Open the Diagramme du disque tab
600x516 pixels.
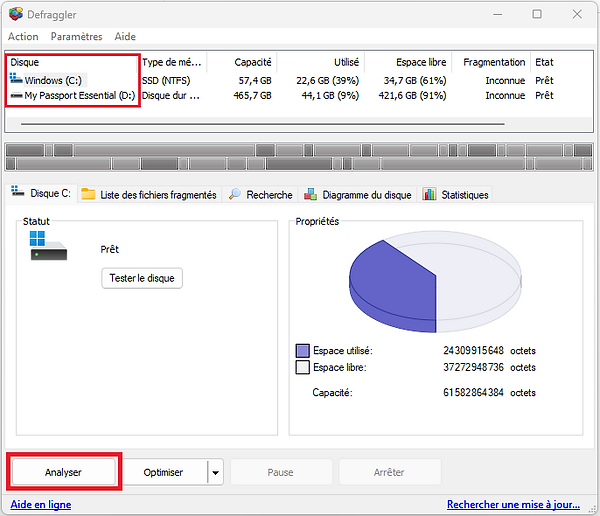357,195
